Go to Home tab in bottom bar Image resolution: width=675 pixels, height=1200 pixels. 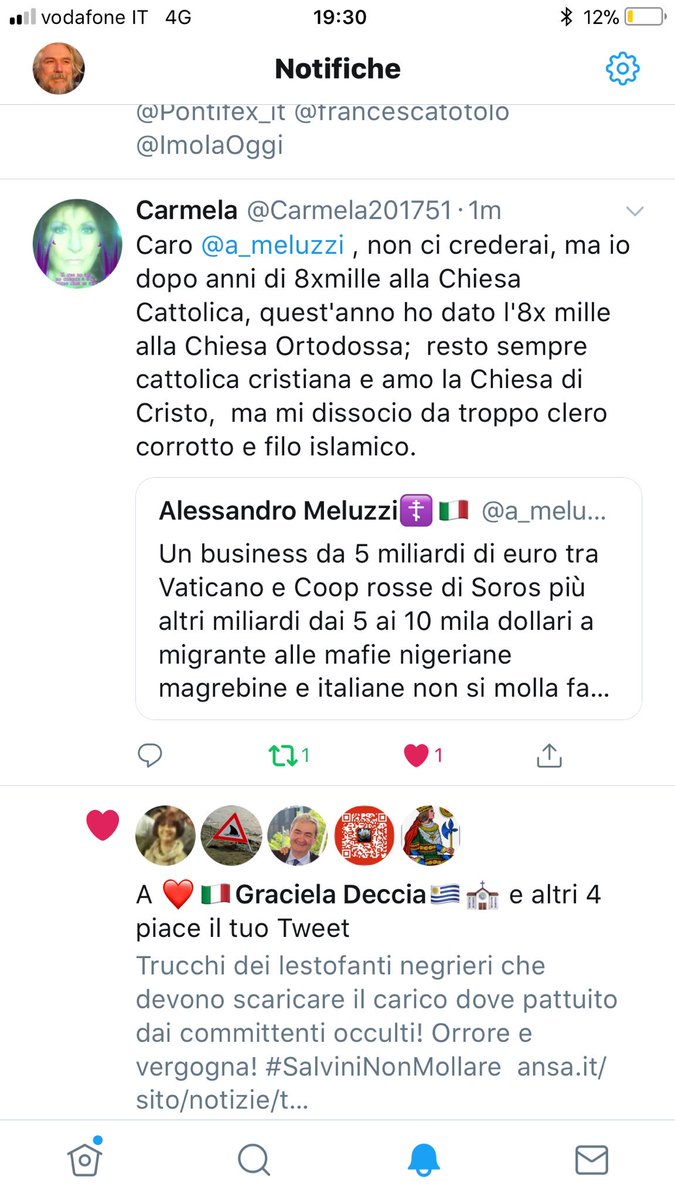(x=85, y=1158)
